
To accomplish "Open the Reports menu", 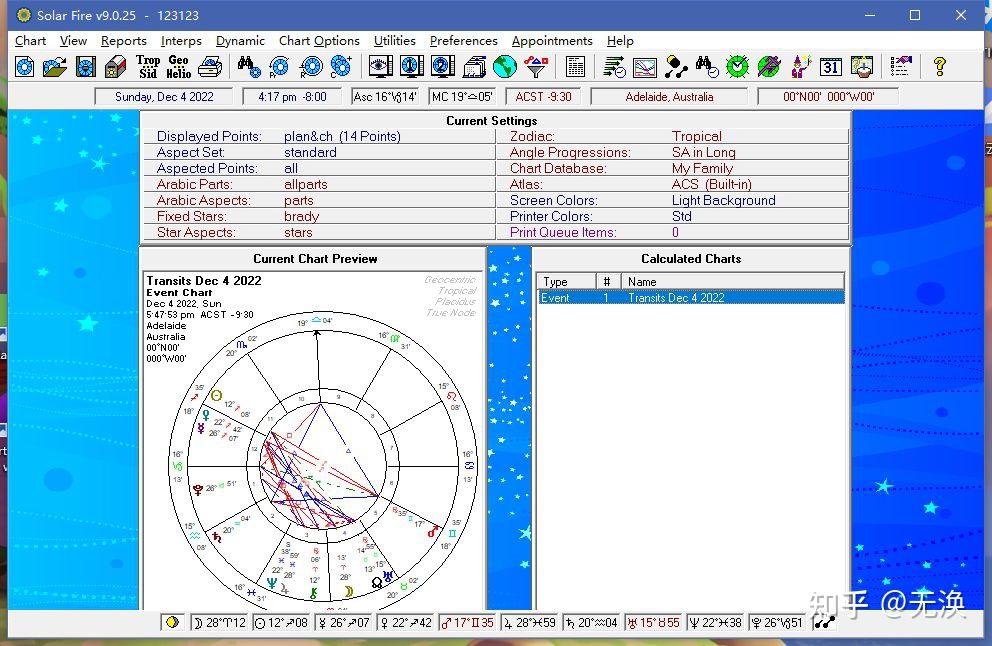I will [x=123, y=40].
